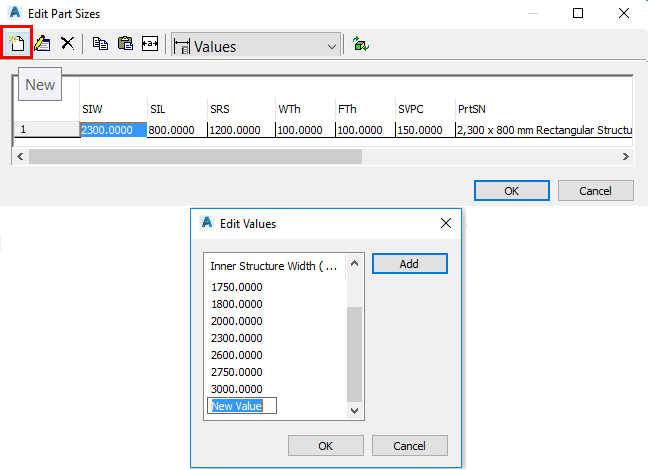
Task: Select value 2600.0000 in list
Action: tap(237, 355)
